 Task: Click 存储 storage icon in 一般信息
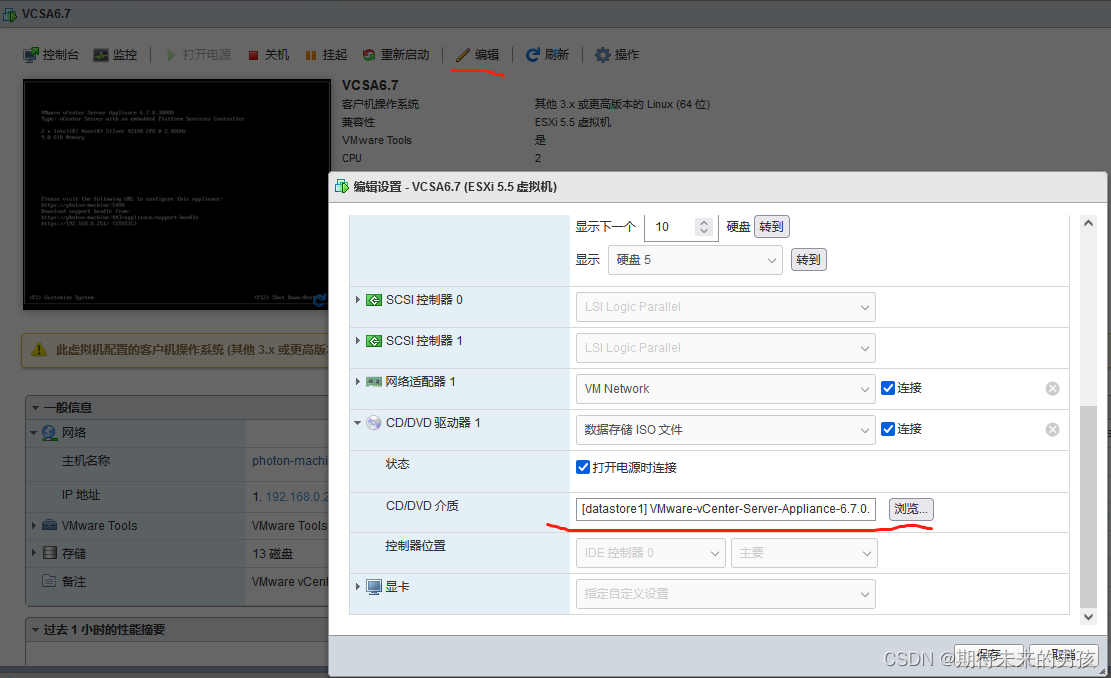tap(50, 553)
